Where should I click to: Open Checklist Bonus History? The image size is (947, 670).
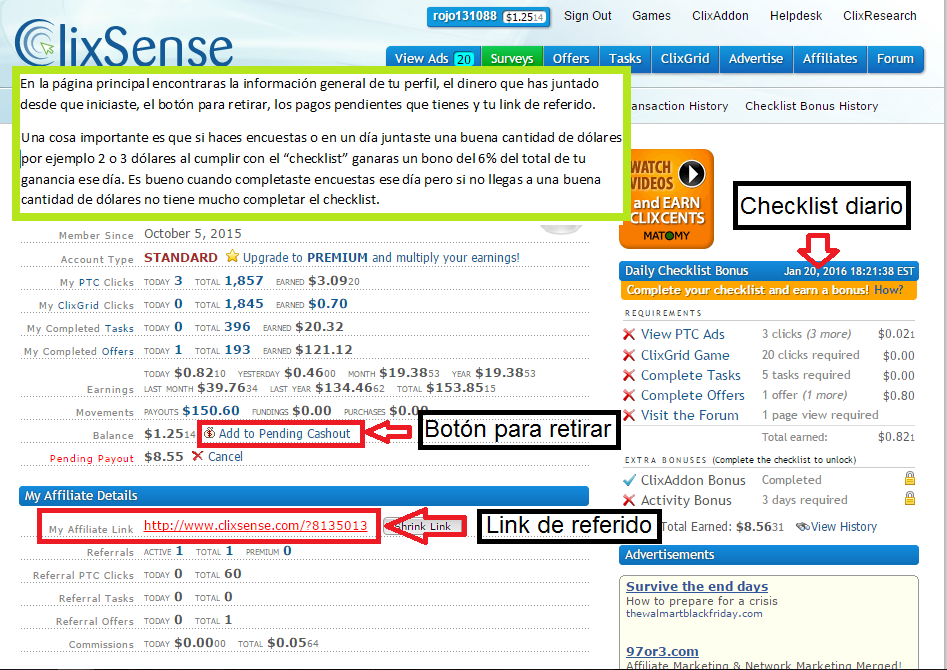(x=811, y=106)
